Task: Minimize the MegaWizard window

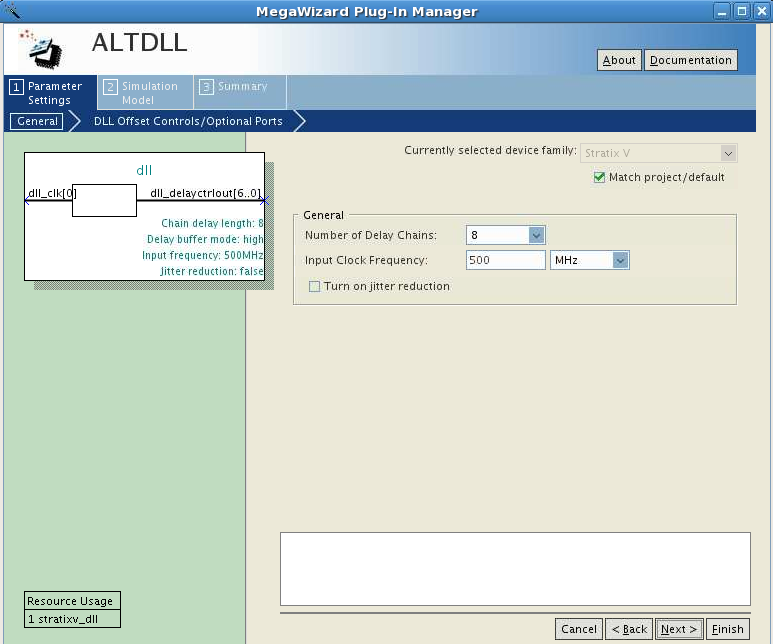Action: pyautogui.click(x=722, y=11)
